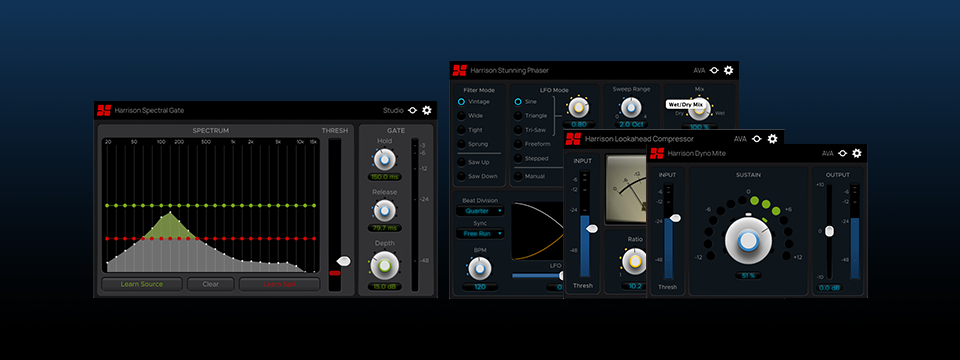This screenshot has width=960, height=360.
Task: Click the Depth knob in Spectral Gate
Action: [384, 265]
